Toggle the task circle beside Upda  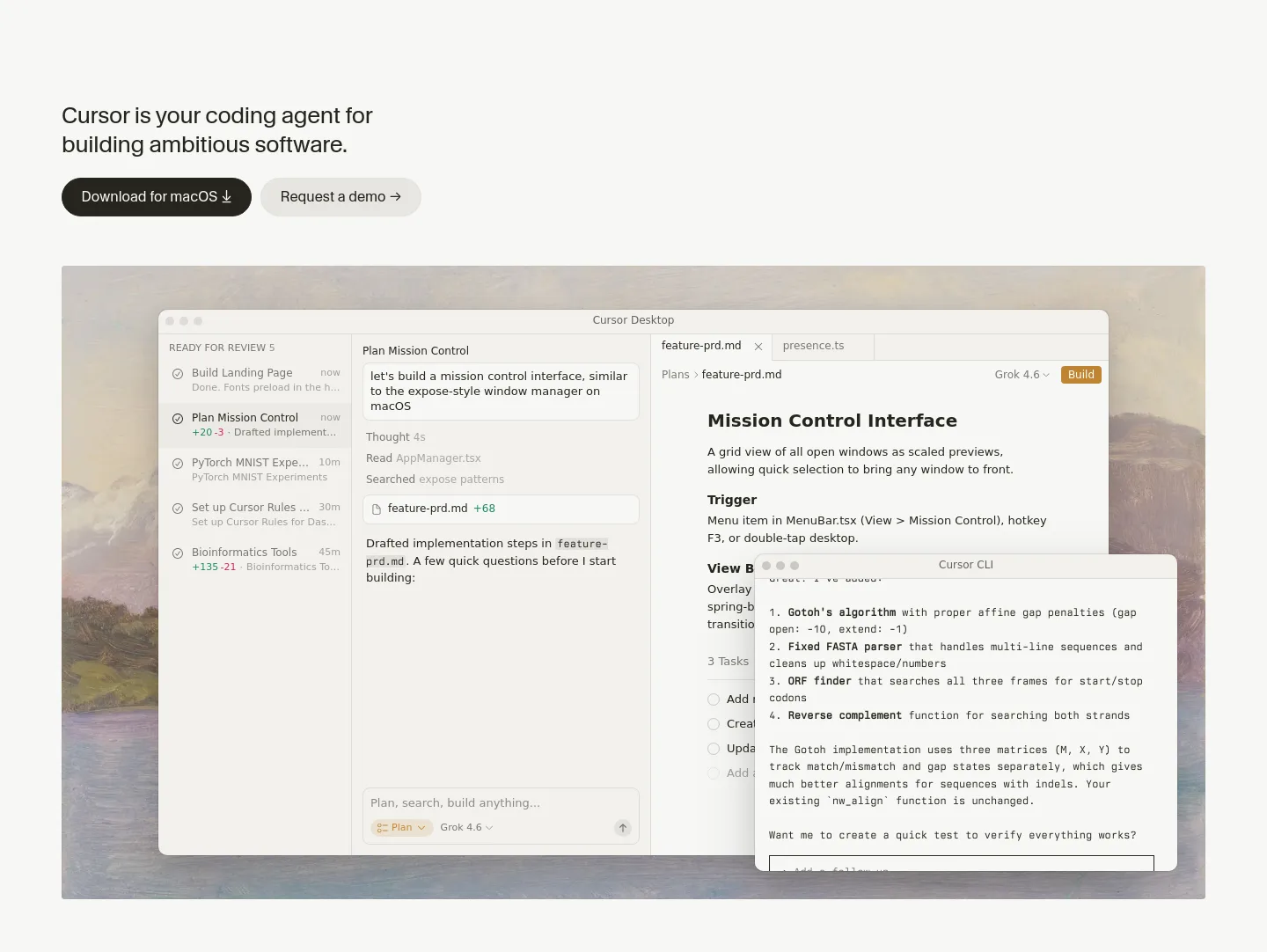(x=714, y=749)
